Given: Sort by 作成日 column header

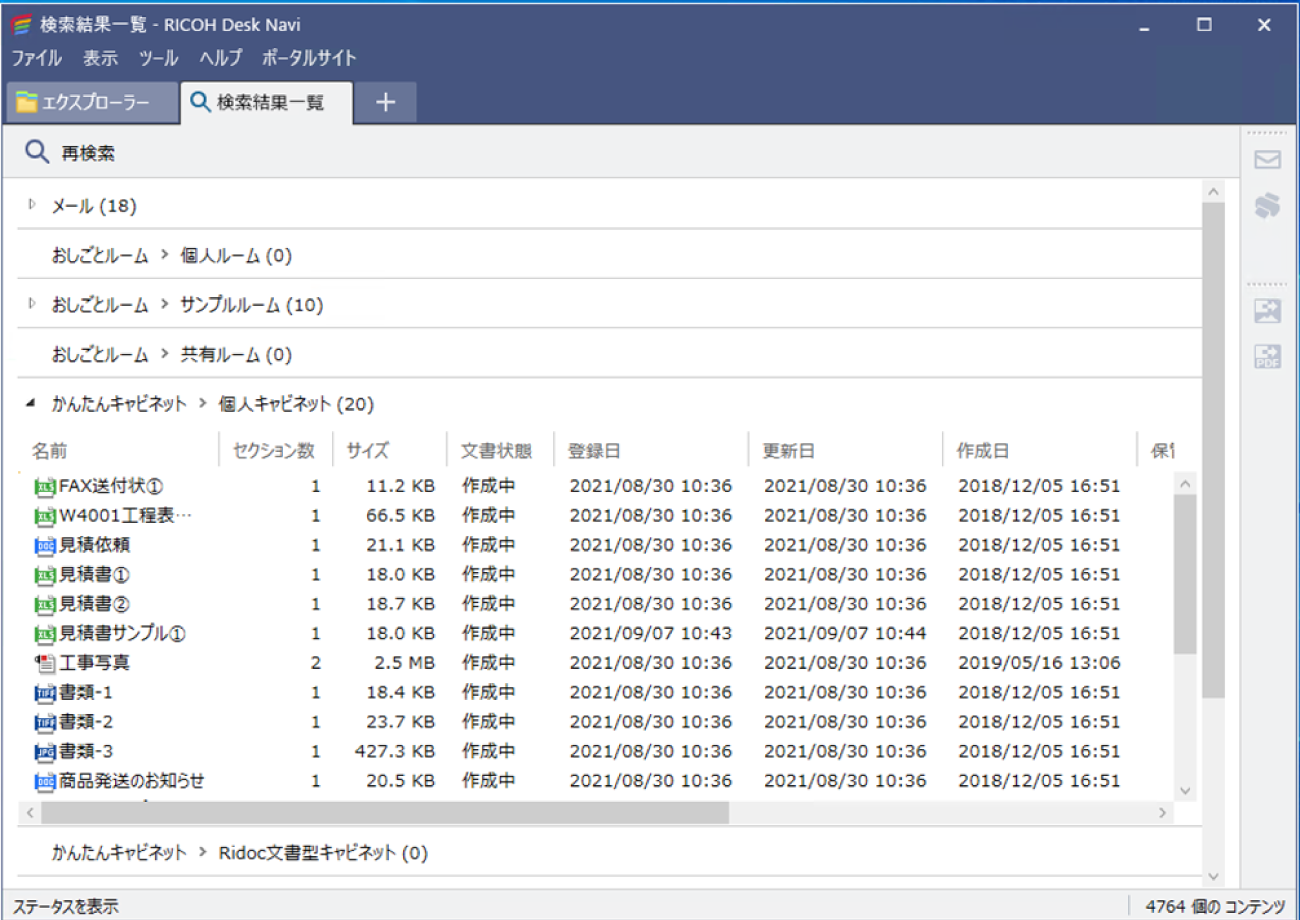Looking at the screenshot, I should pos(1039,450).
